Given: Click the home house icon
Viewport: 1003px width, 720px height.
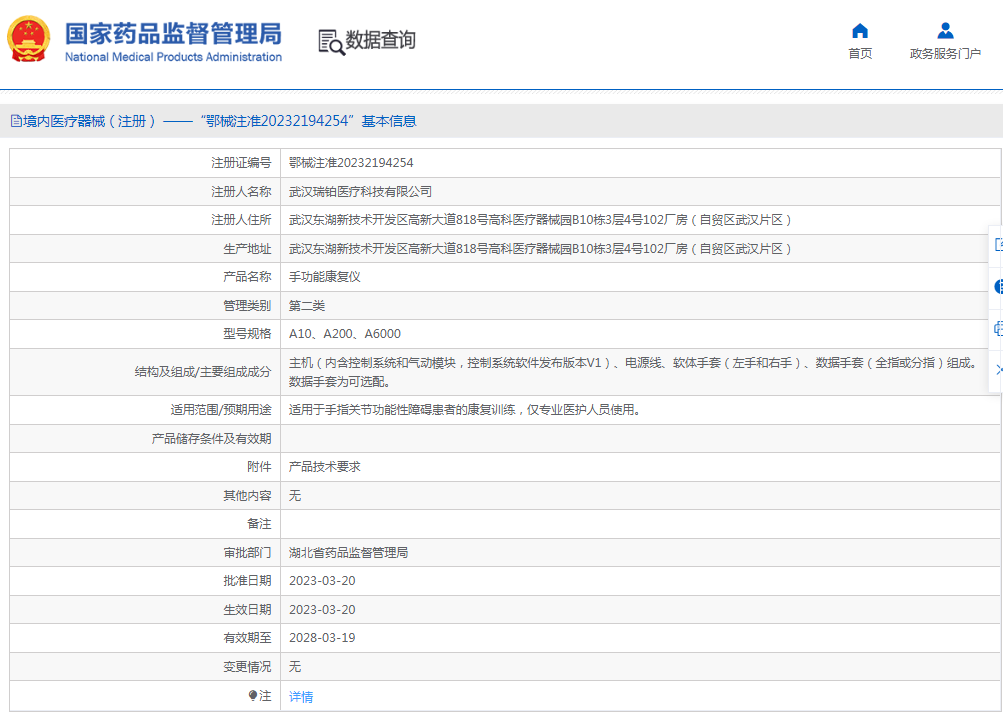Looking at the screenshot, I should 860,31.
